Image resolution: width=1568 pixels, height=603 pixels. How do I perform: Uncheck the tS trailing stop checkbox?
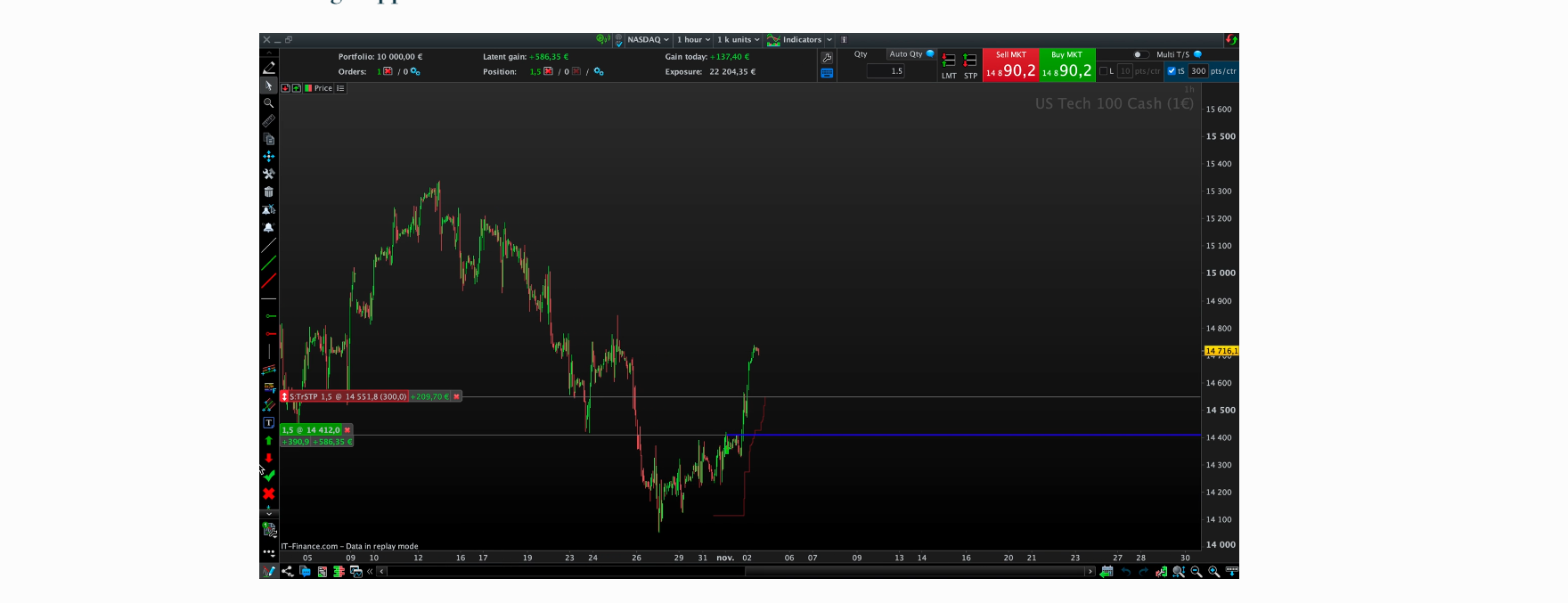click(1172, 71)
